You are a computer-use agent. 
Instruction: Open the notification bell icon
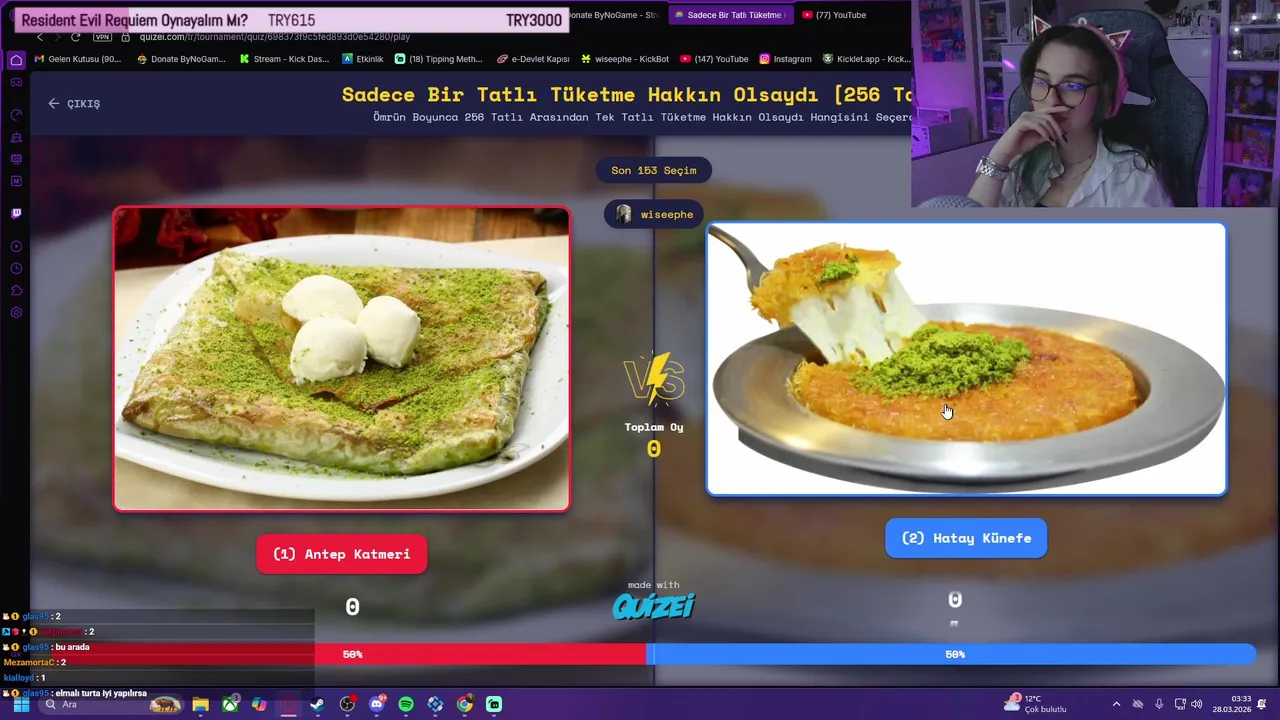(x=1262, y=704)
